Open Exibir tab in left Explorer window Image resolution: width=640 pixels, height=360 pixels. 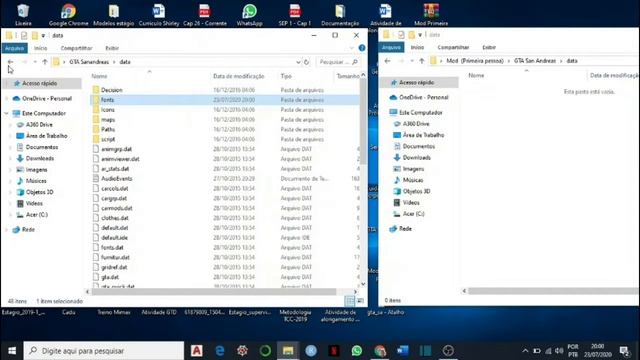112,48
